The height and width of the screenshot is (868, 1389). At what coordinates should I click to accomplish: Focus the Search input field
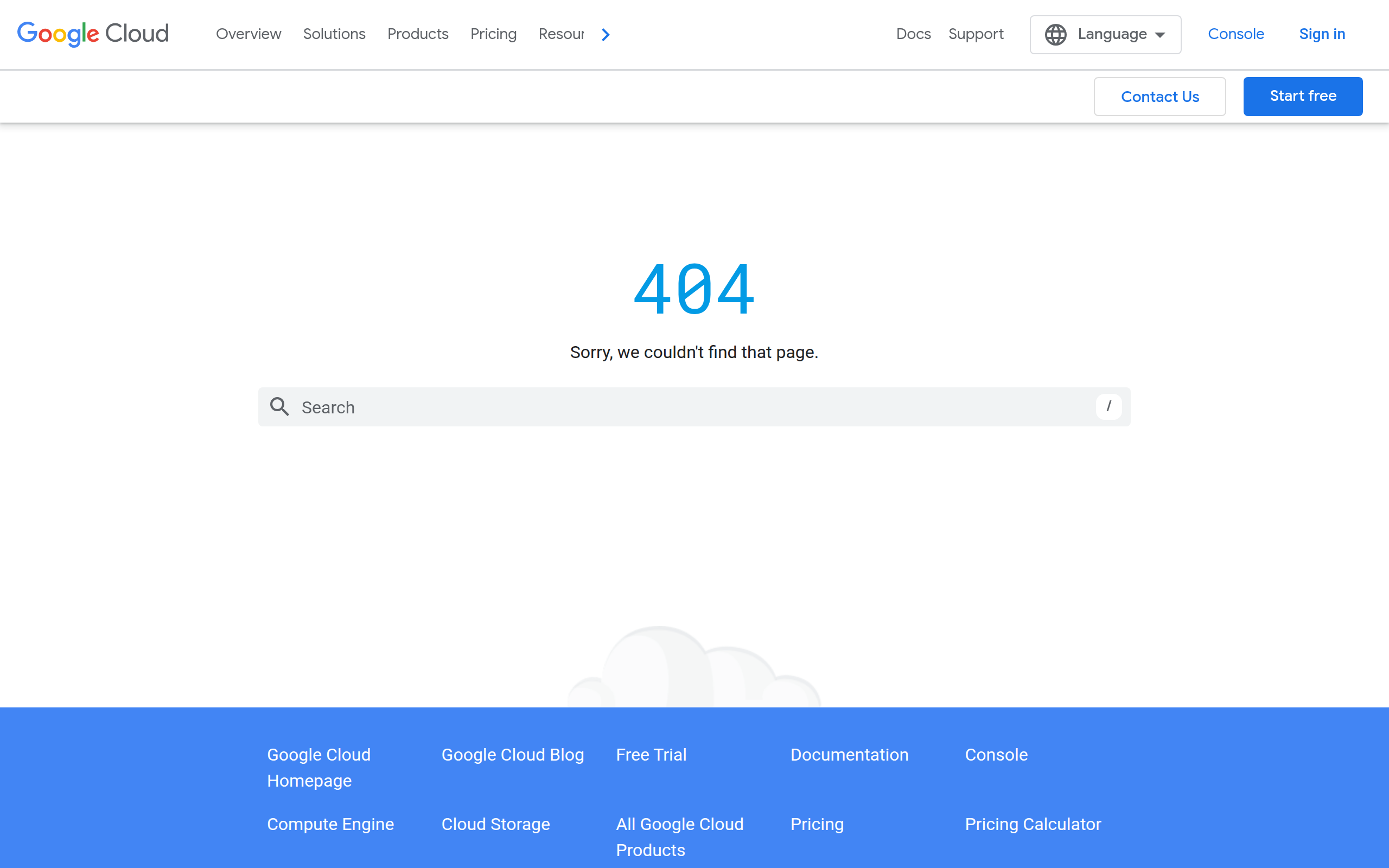coord(689,407)
